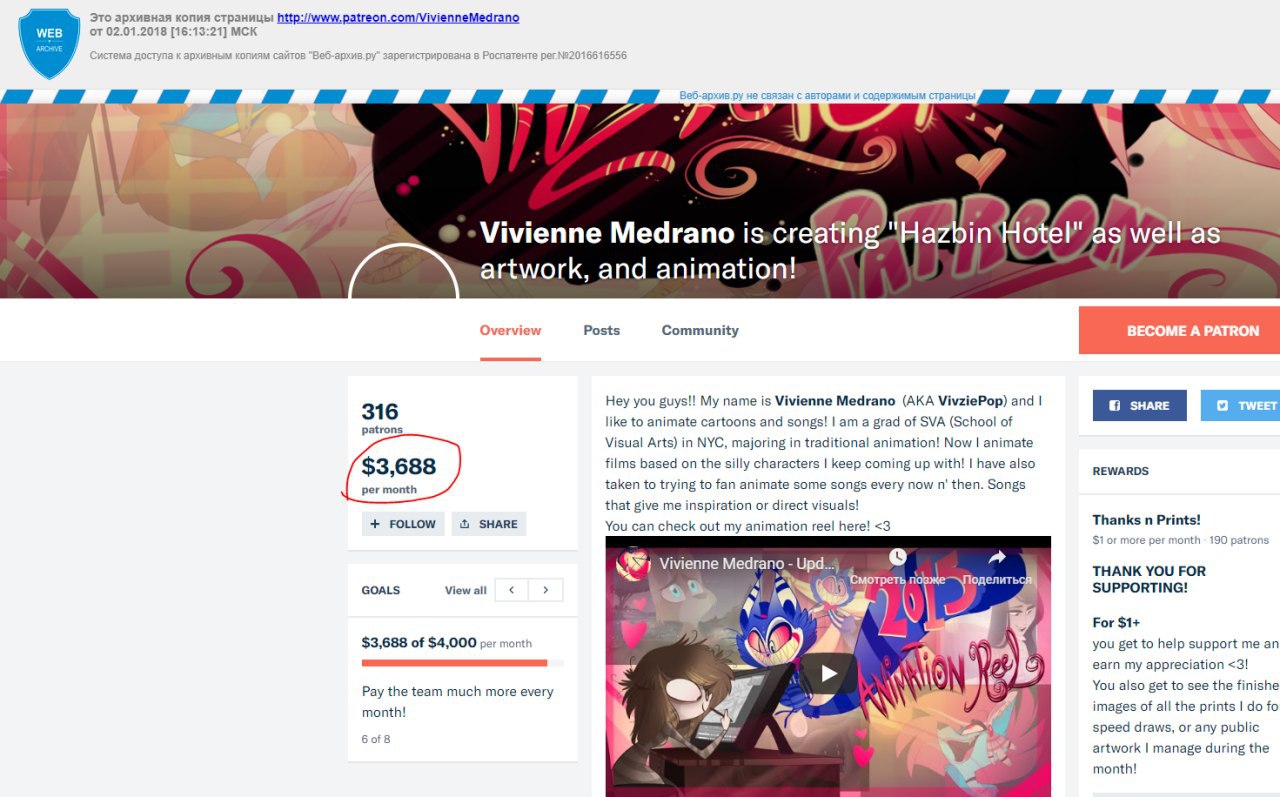Viewport: 1280px width, 797px height.
Task: Click the share arrow icon on video
Action: [997, 557]
